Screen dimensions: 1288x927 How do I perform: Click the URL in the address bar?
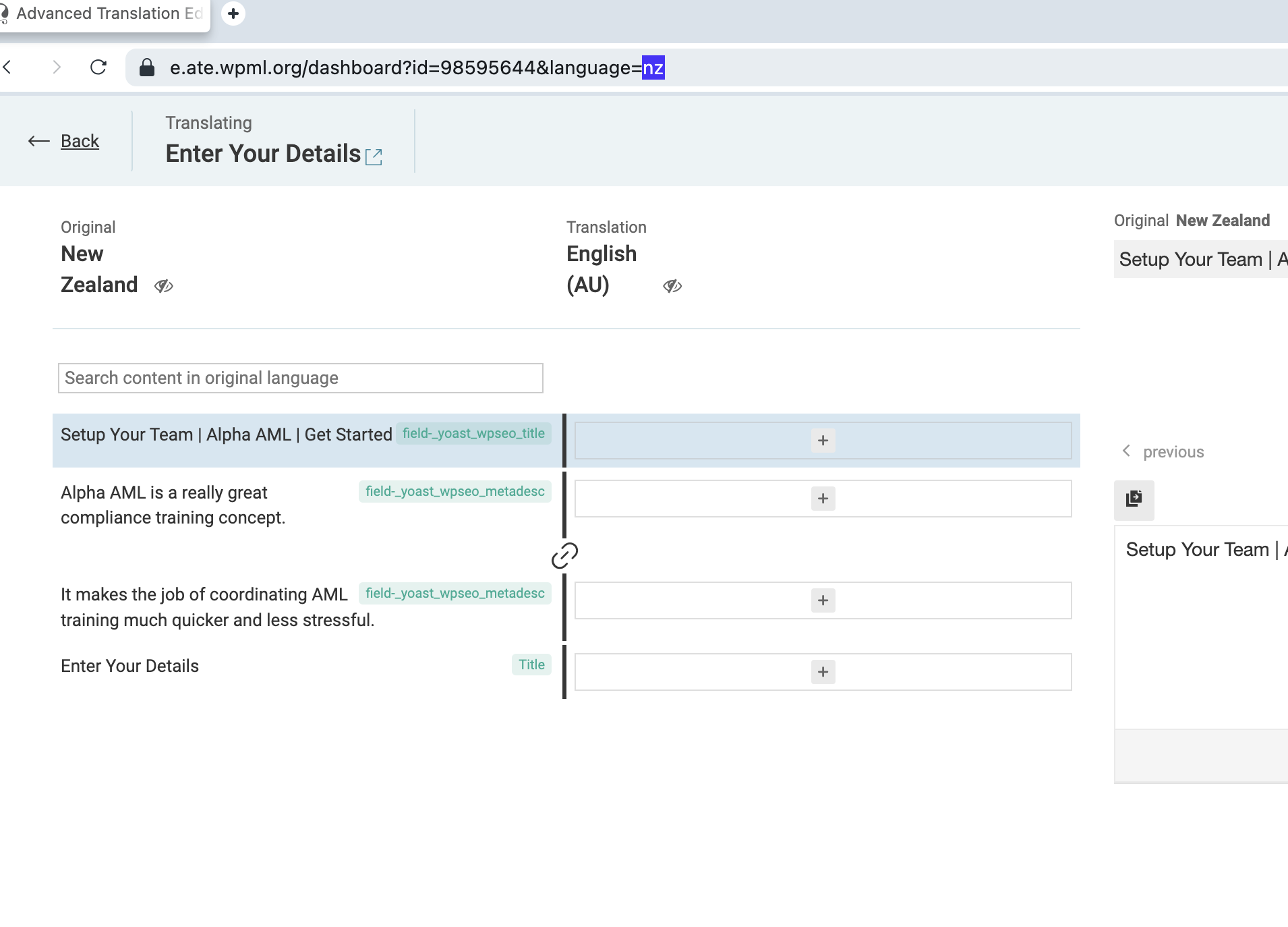pyautogui.click(x=417, y=67)
